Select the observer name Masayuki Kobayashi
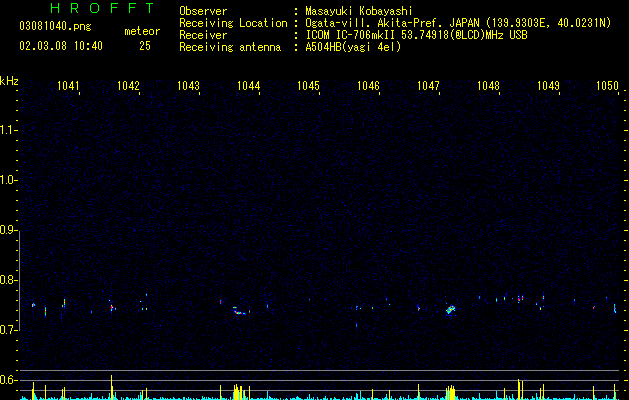Screen dimensions: 629x400 pyautogui.click(x=359, y=11)
